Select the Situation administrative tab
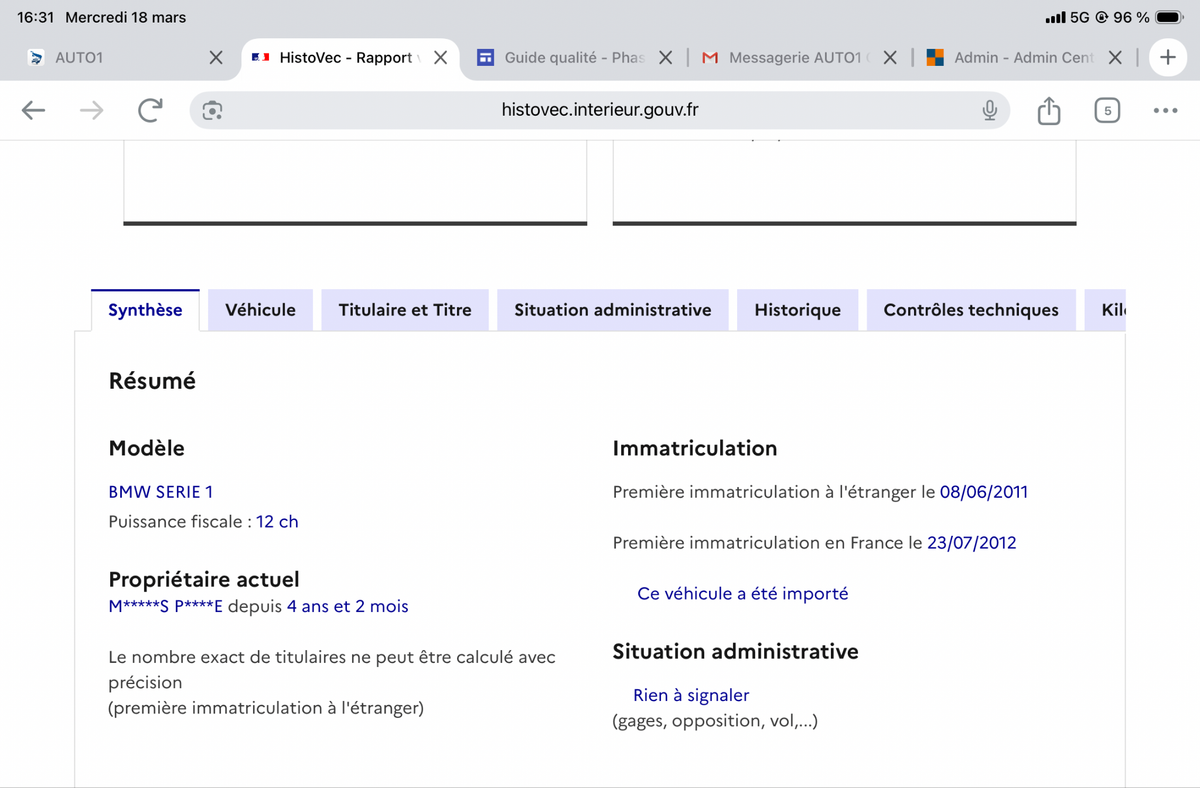This screenshot has height=788, width=1200. tap(613, 310)
